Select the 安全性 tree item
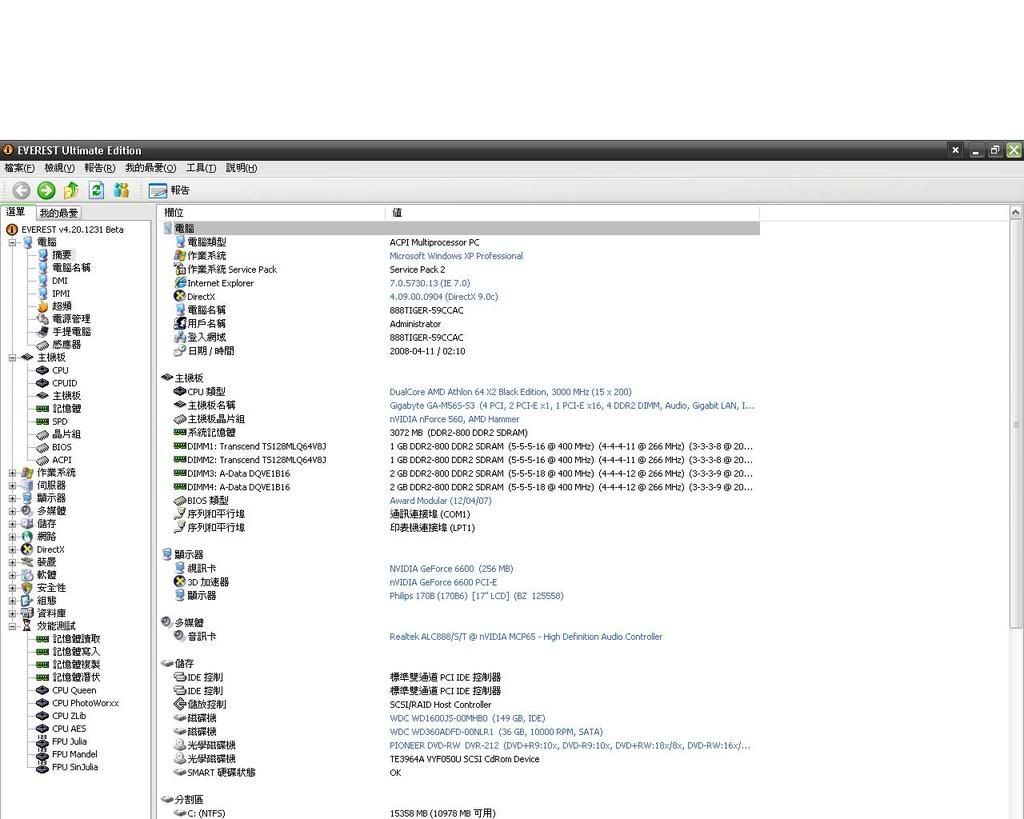This screenshot has height=819, width=1024. (51, 588)
